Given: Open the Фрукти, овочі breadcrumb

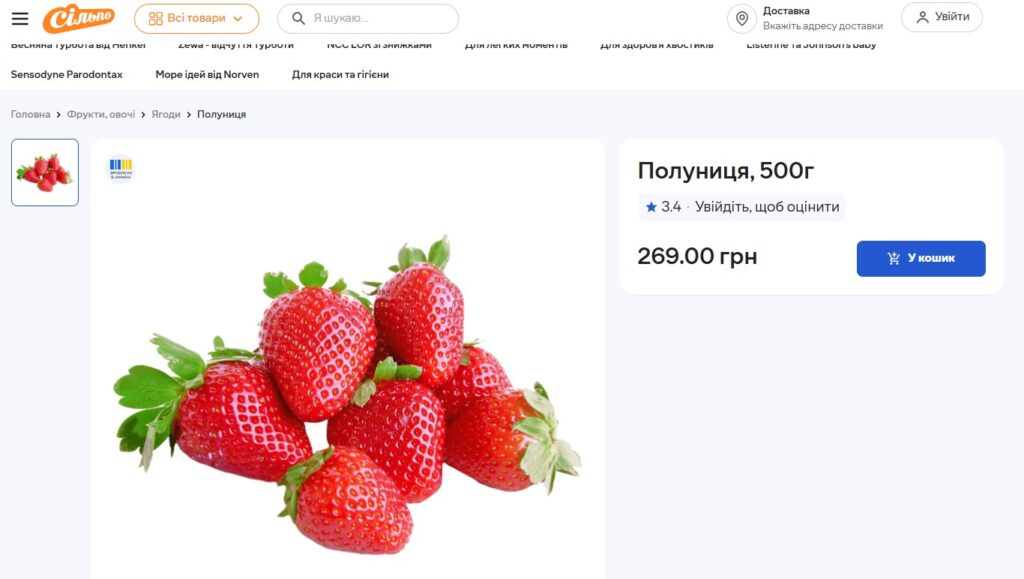Looking at the screenshot, I should click(101, 114).
